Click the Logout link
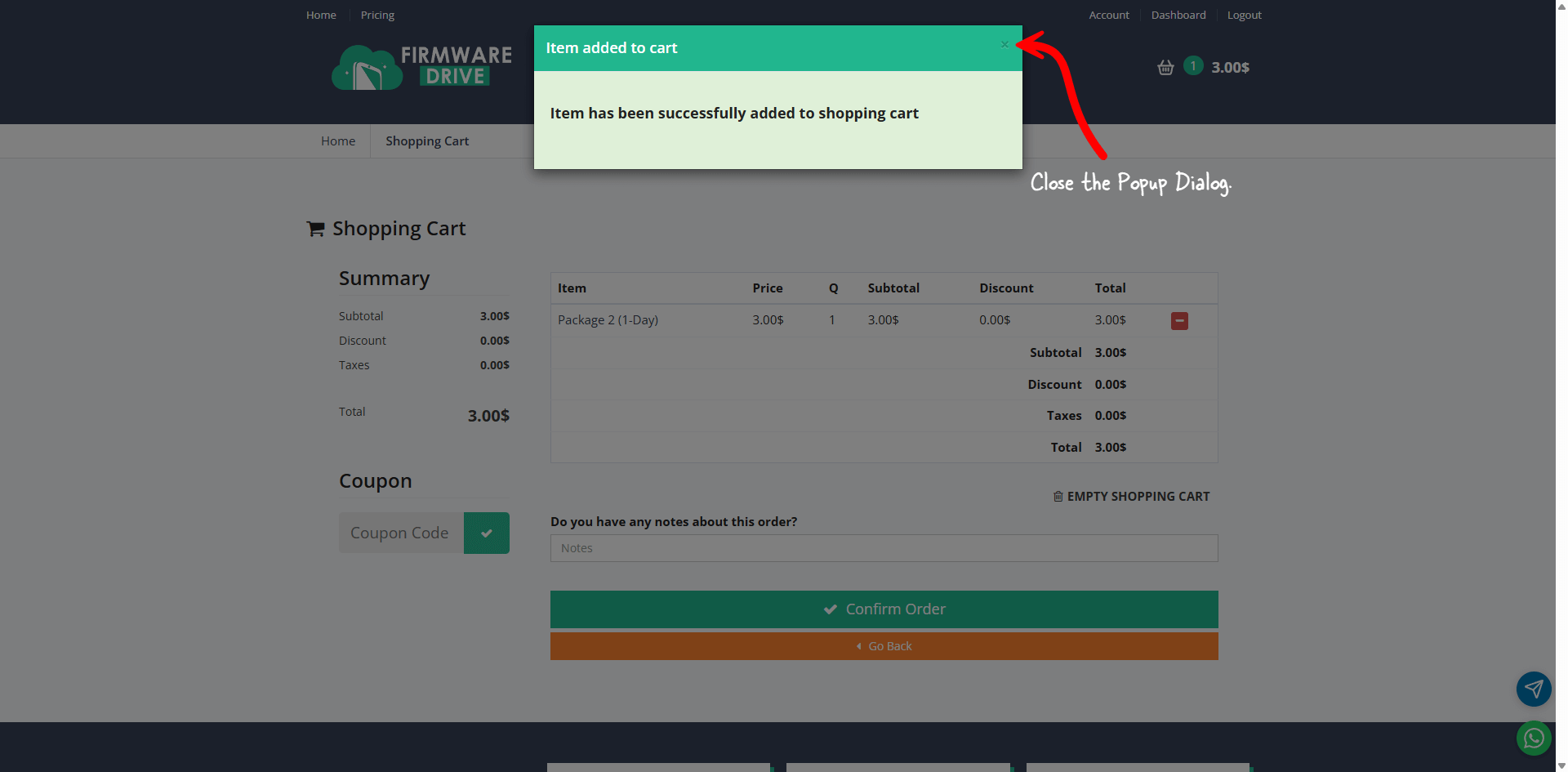The width and height of the screenshot is (1568, 772). click(1244, 16)
